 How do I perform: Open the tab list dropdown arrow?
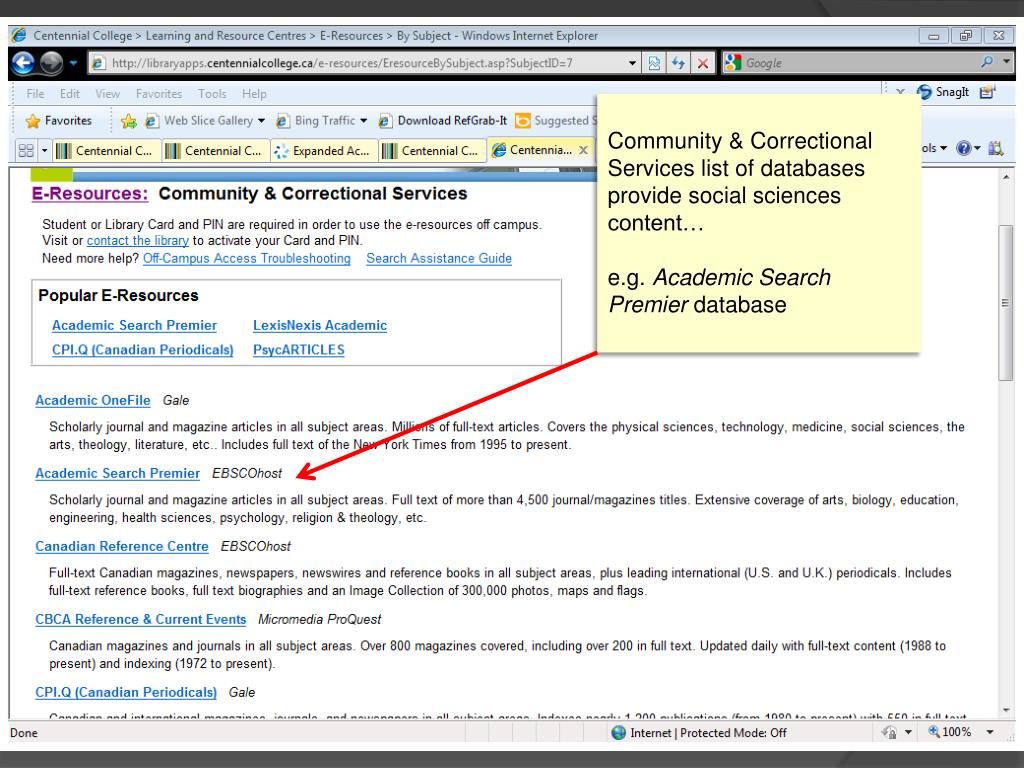pos(44,151)
